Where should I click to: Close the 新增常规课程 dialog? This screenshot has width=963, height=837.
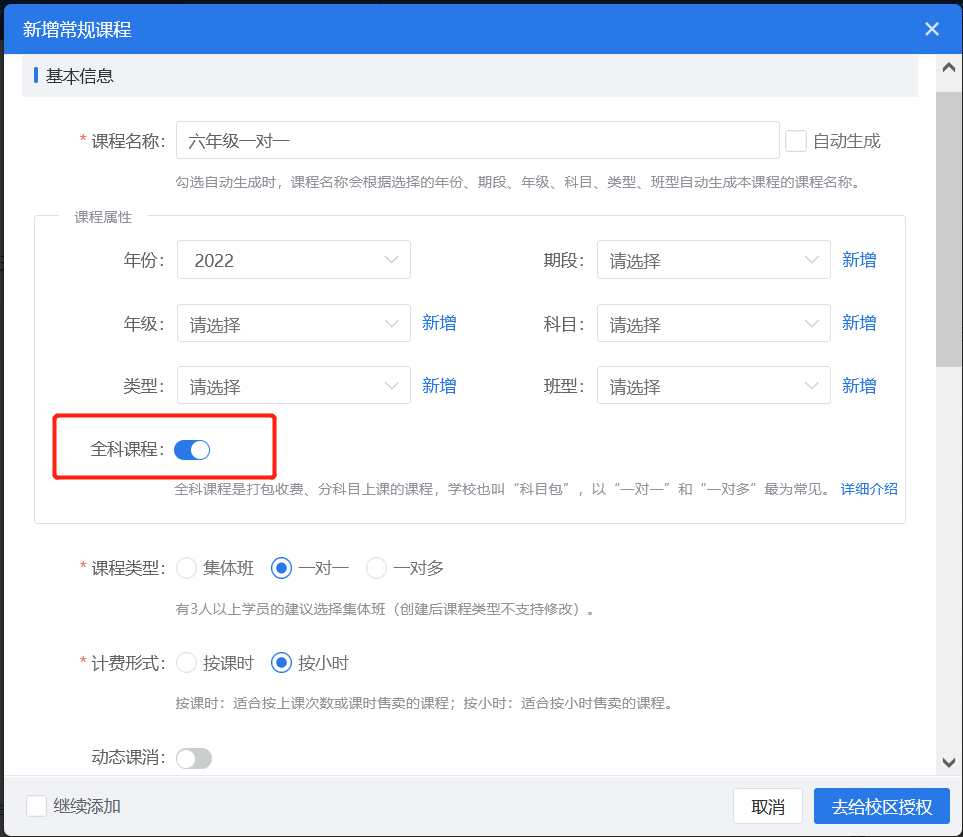tap(931, 29)
